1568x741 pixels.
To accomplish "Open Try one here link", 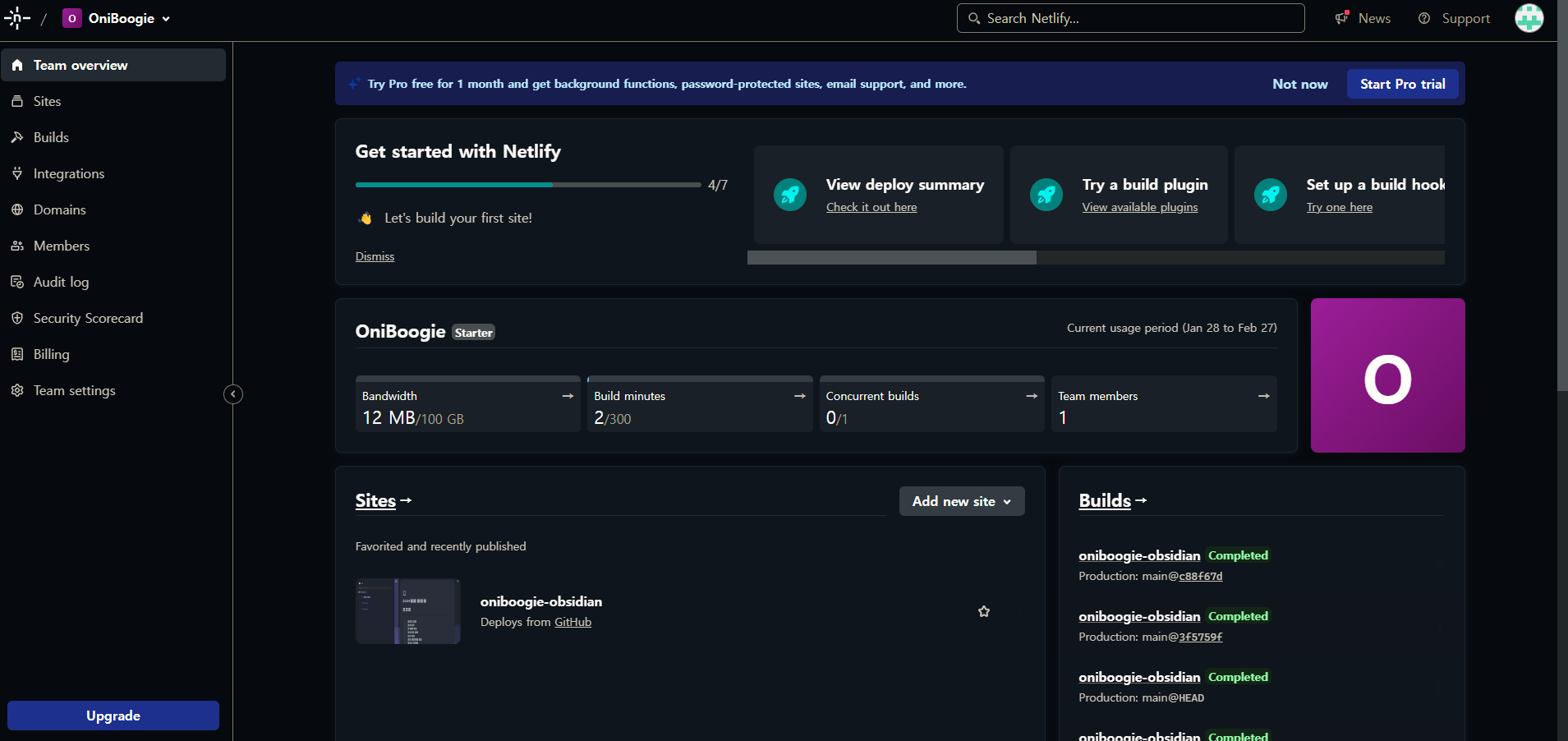I will click(1340, 207).
